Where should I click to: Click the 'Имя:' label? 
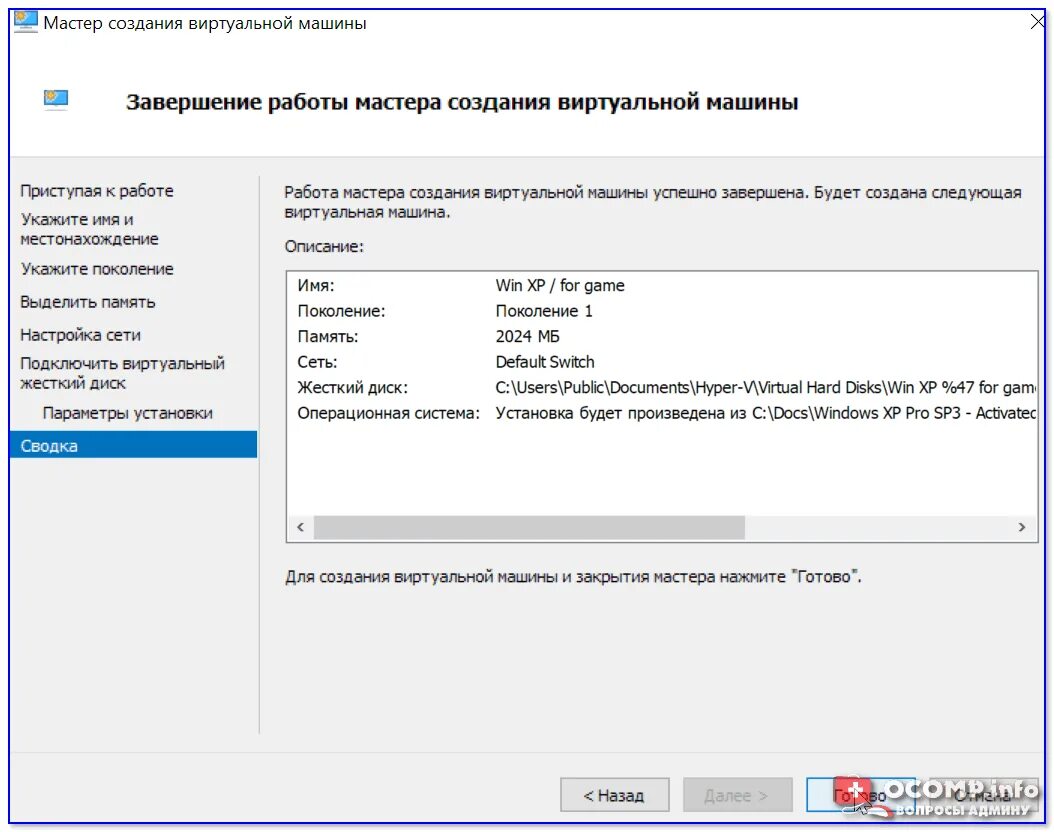point(316,286)
